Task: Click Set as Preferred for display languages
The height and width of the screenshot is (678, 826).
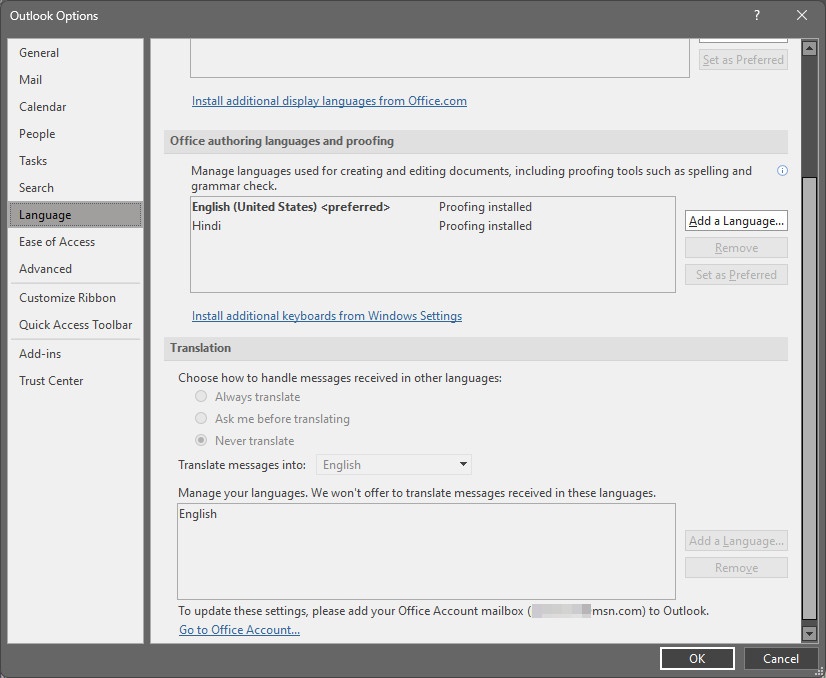Action: point(743,60)
